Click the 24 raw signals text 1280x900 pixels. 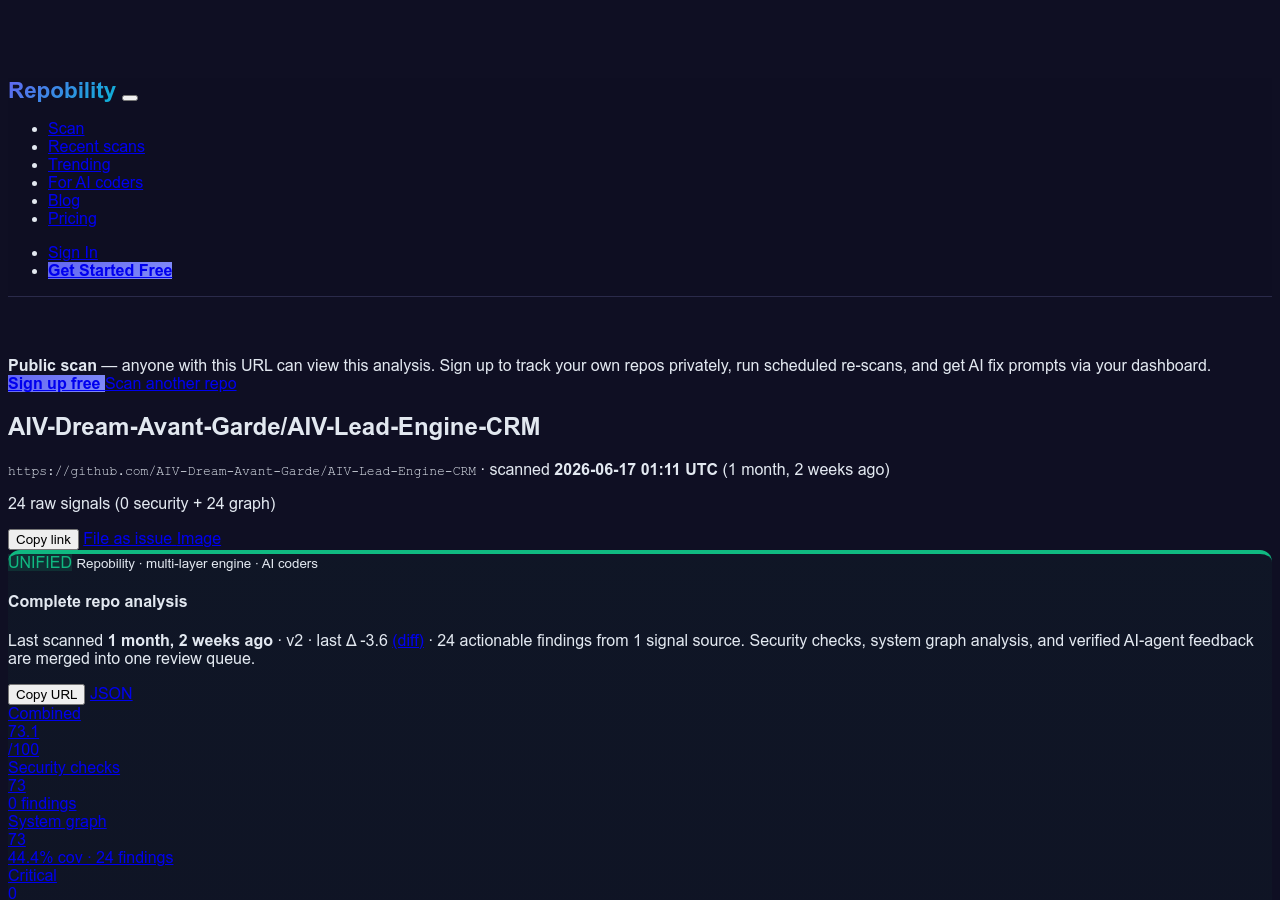(141, 503)
